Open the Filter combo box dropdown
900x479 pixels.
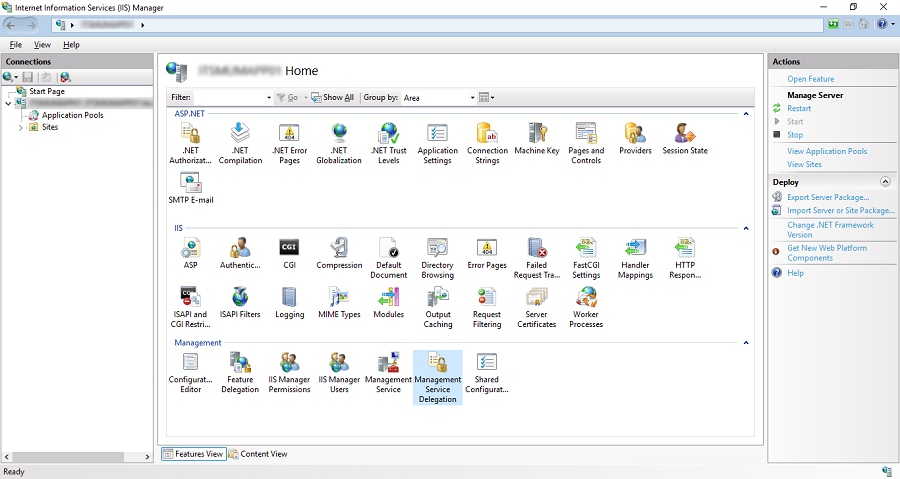click(x=269, y=98)
